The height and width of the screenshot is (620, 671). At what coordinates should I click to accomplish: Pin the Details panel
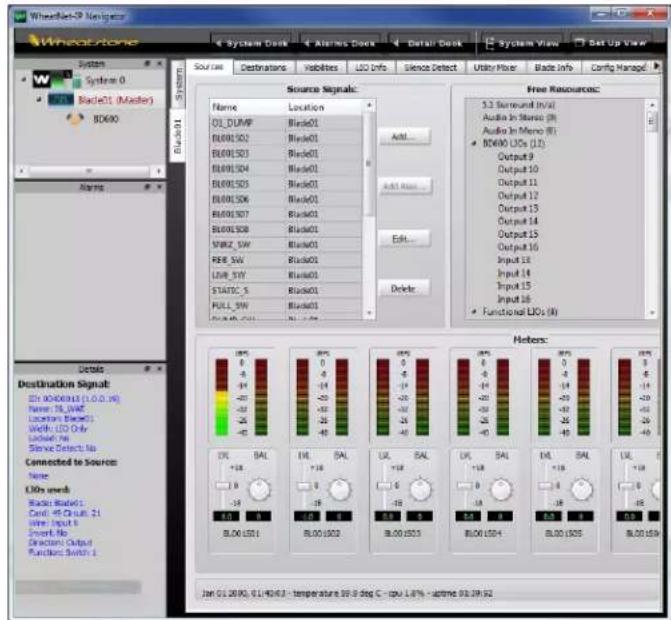click(x=148, y=368)
